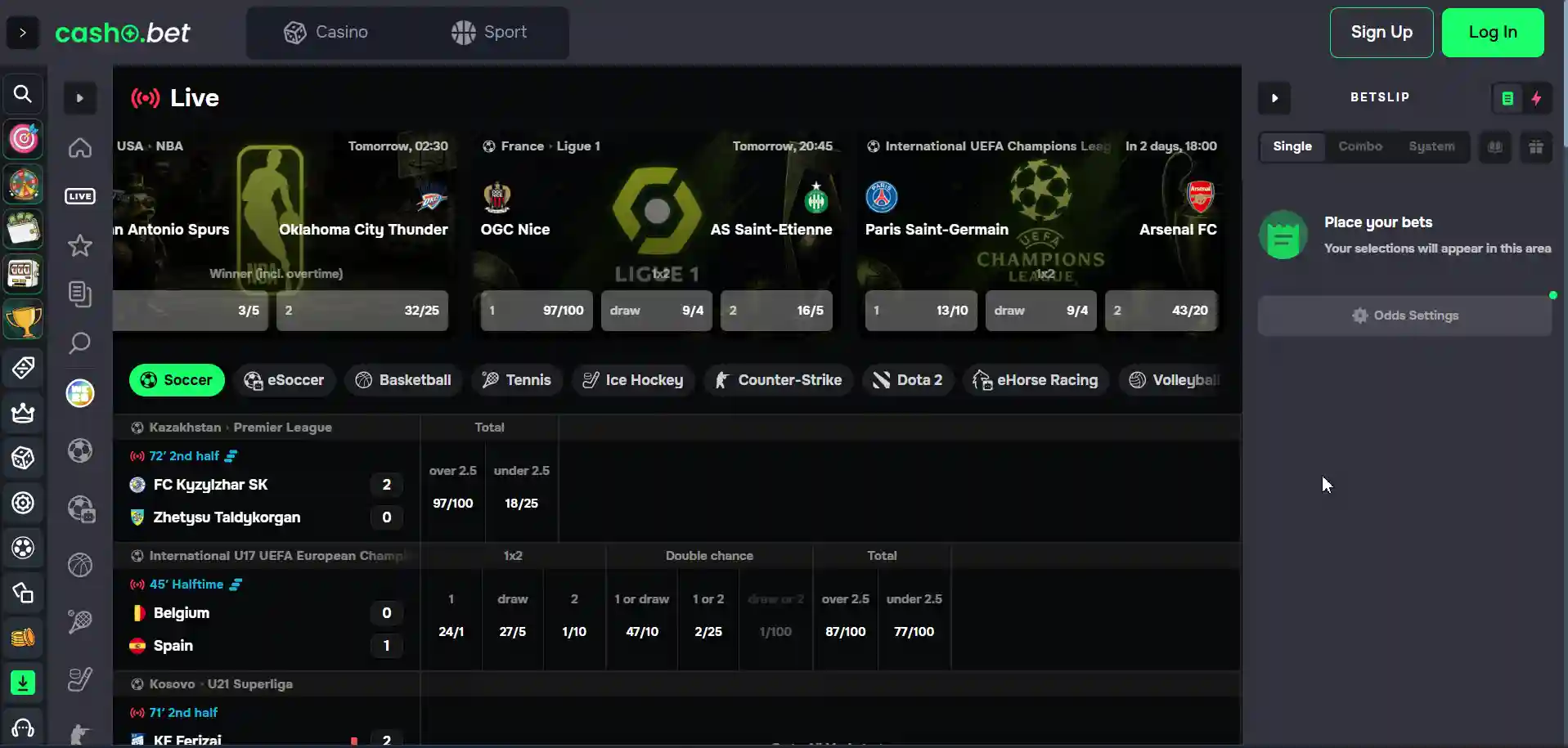Click the gold coins icon in left sidebar
This screenshot has width=1568, height=748.
[23, 638]
